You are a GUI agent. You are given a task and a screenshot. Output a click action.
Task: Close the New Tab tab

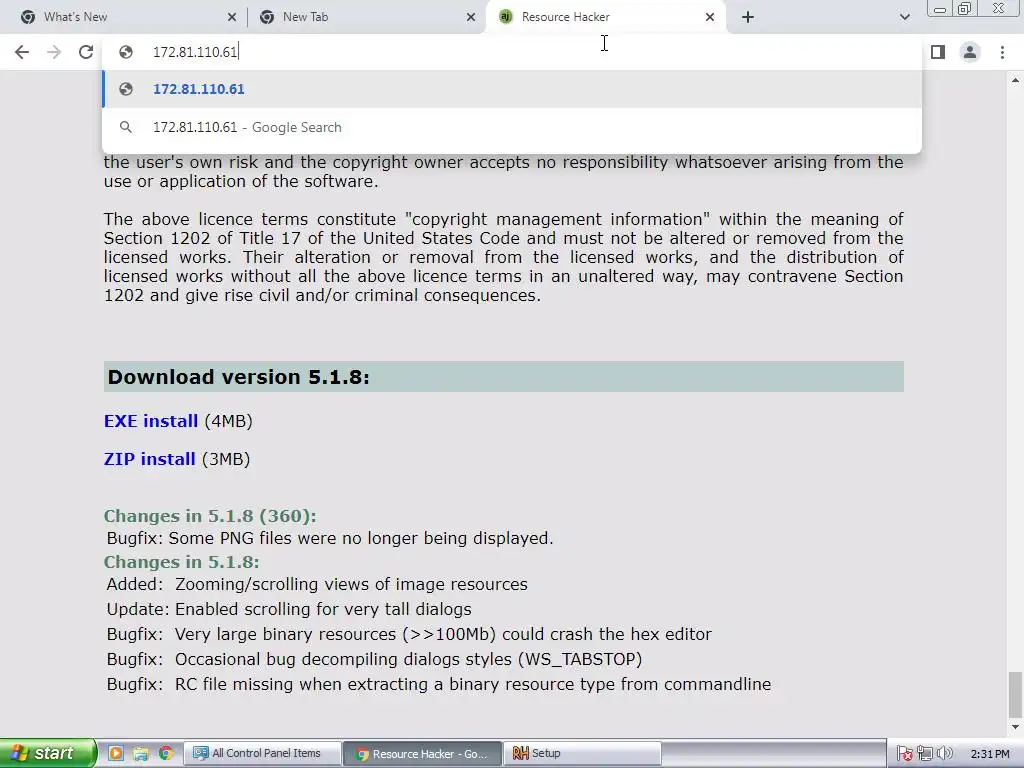(471, 17)
